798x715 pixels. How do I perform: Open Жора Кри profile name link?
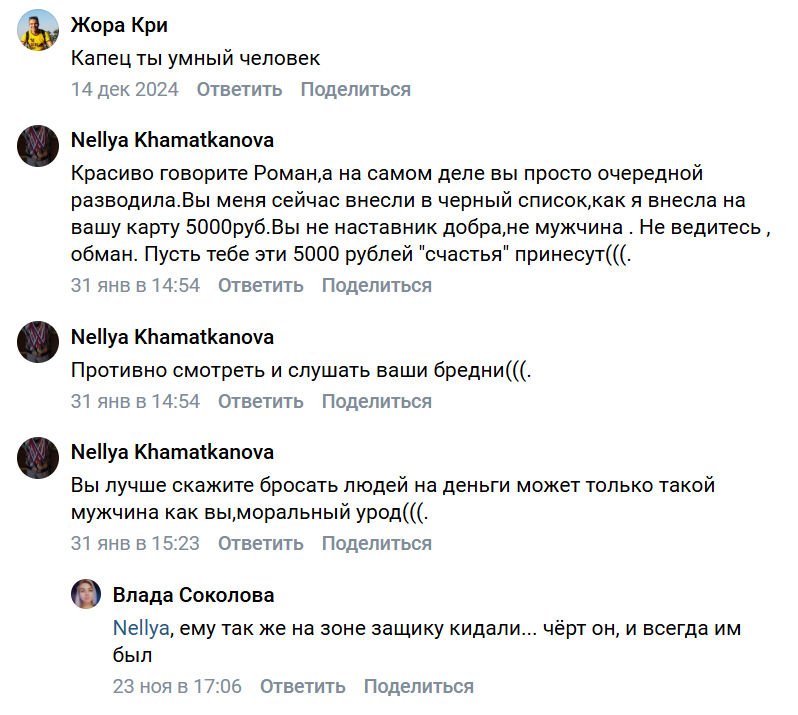[119, 26]
